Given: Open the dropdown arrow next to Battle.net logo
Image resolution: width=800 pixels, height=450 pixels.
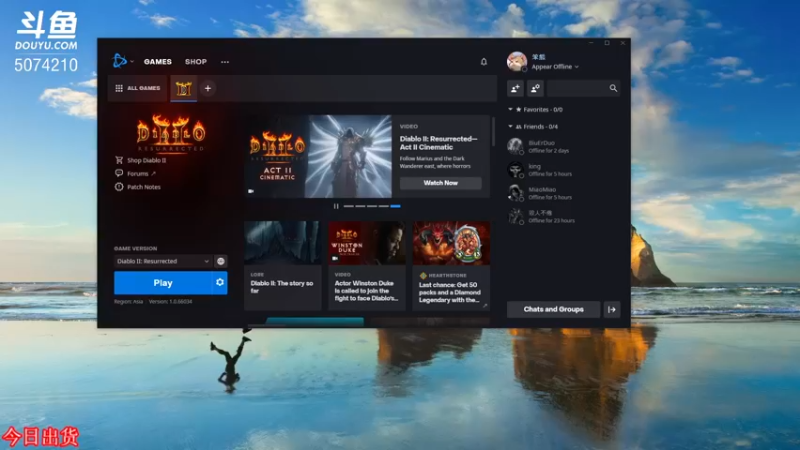Looking at the screenshot, I should point(132,62).
